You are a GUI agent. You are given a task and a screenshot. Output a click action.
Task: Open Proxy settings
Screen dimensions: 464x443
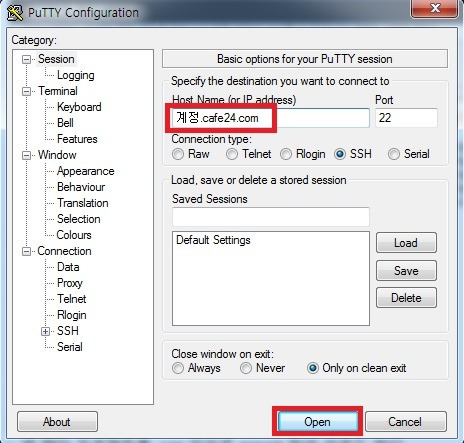click(x=70, y=283)
